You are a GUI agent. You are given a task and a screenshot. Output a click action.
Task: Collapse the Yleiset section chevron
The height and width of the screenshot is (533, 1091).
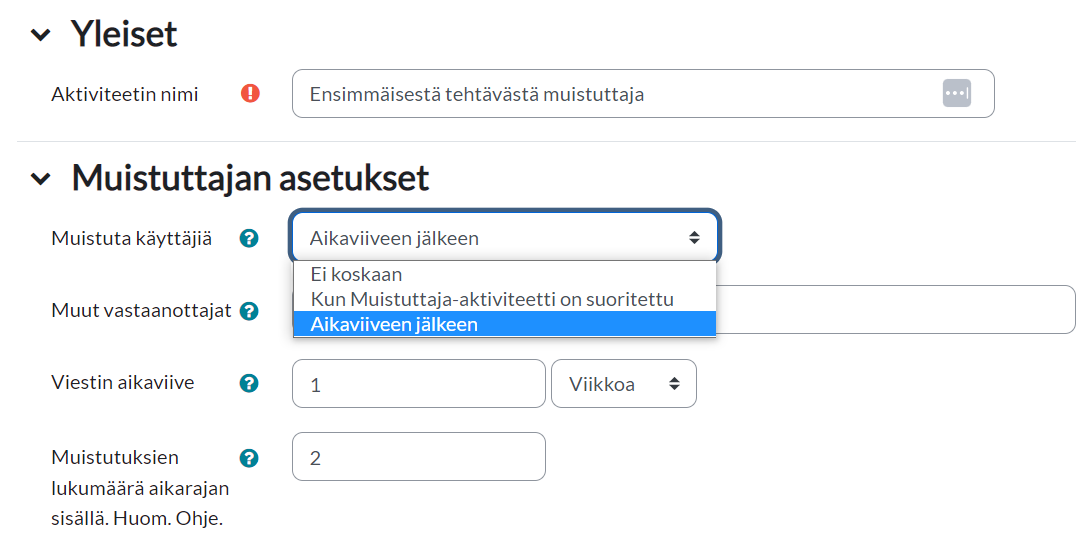[x=40, y=35]
